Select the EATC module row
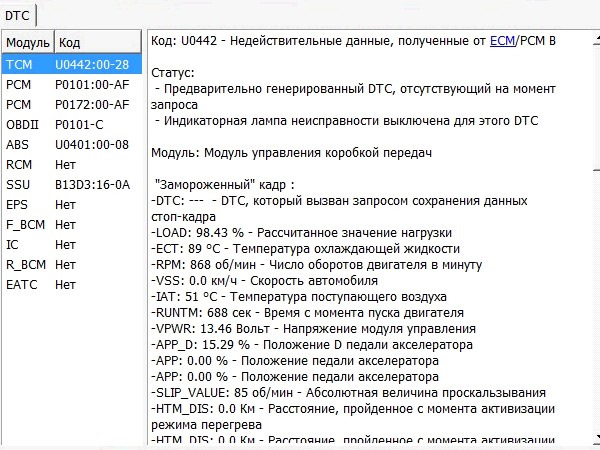The width and height of the screenshot is (600, 450). (x=72, y=285)
